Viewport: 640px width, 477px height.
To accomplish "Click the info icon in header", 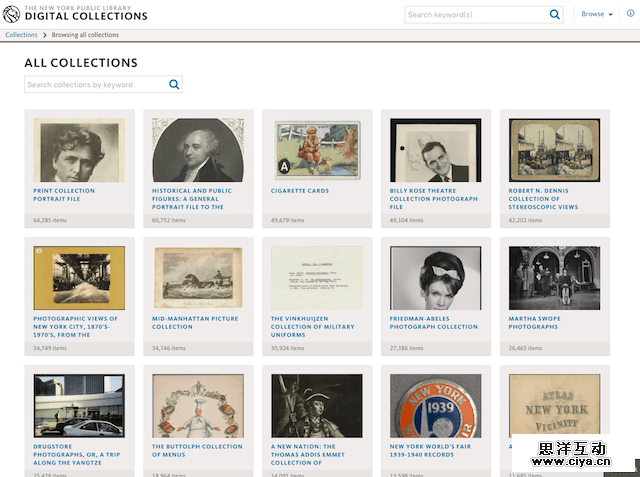I will (630, 14).
